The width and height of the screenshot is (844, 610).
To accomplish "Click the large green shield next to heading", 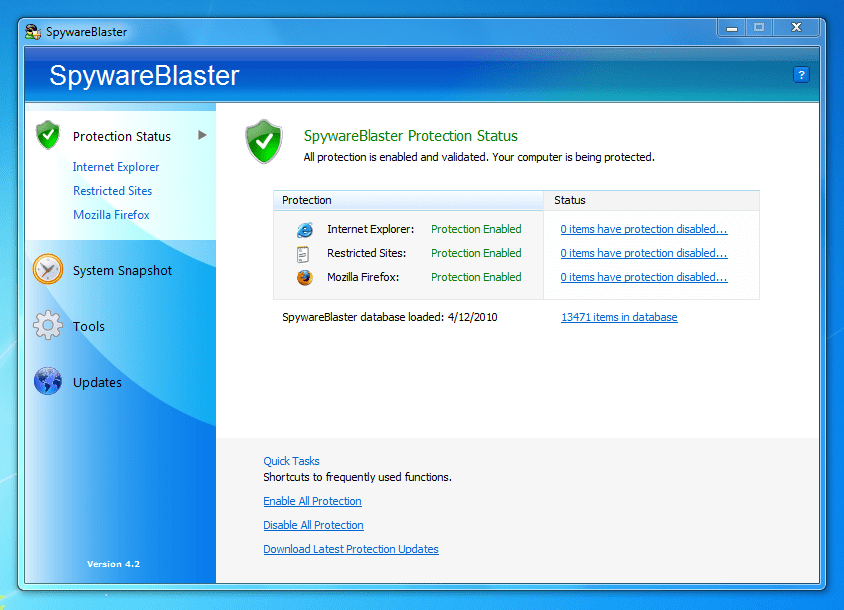I will [264, 142].
